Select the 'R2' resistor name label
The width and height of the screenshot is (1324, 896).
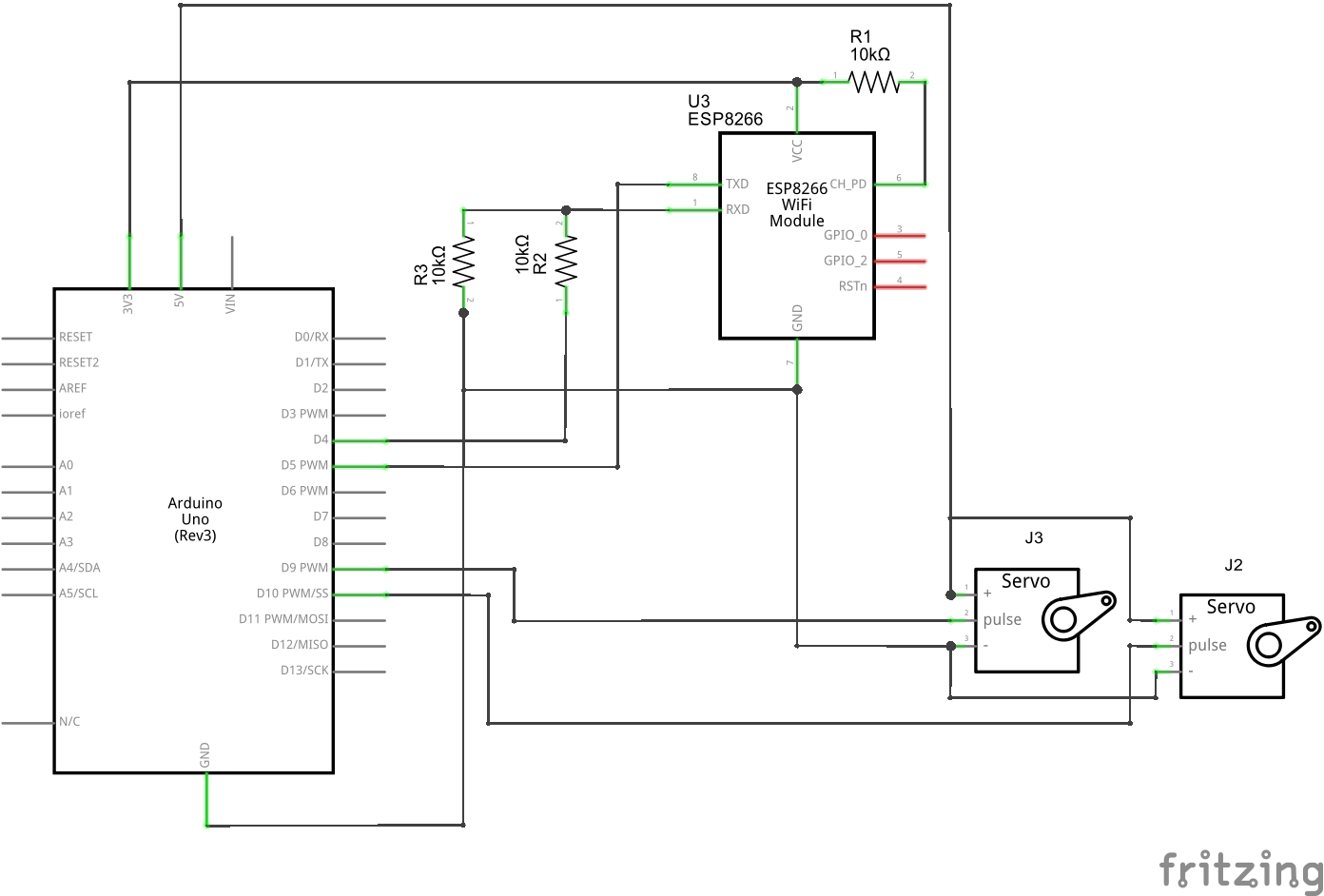tap(540, 263)
